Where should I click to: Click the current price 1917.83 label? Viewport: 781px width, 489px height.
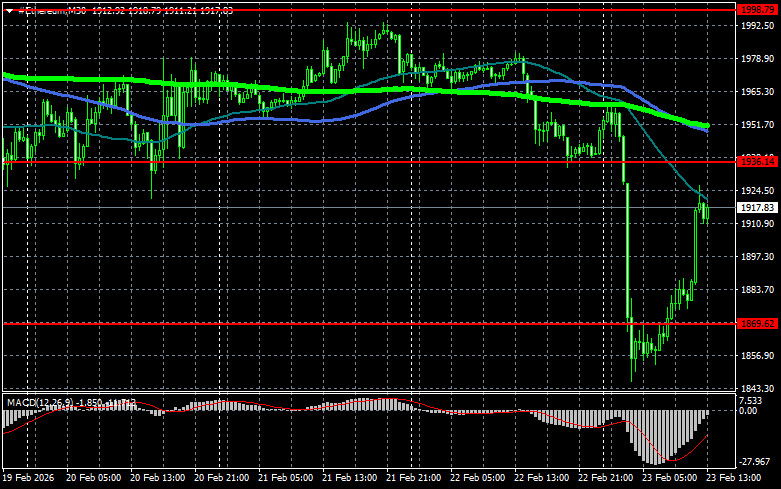tap(757, 207)
